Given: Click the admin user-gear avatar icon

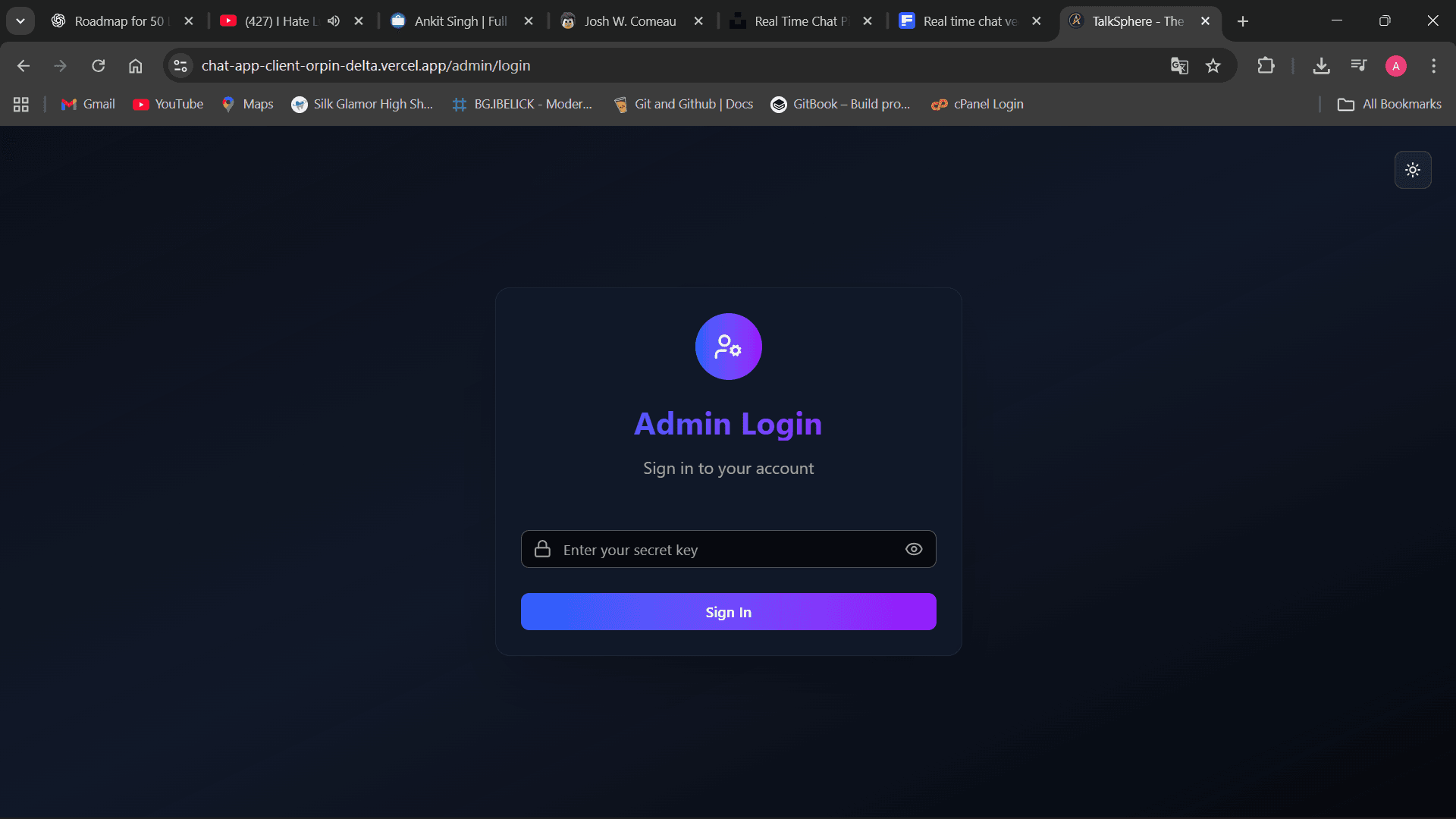Looking at the screenshot, I should 728,347.
